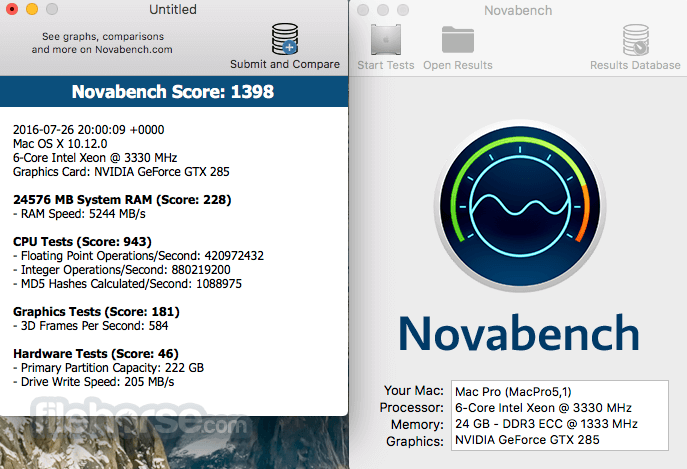Image resolution: width=687 pixels, height=469 pixels.
Task: Click the Open Results label
Action: (457, 65)
